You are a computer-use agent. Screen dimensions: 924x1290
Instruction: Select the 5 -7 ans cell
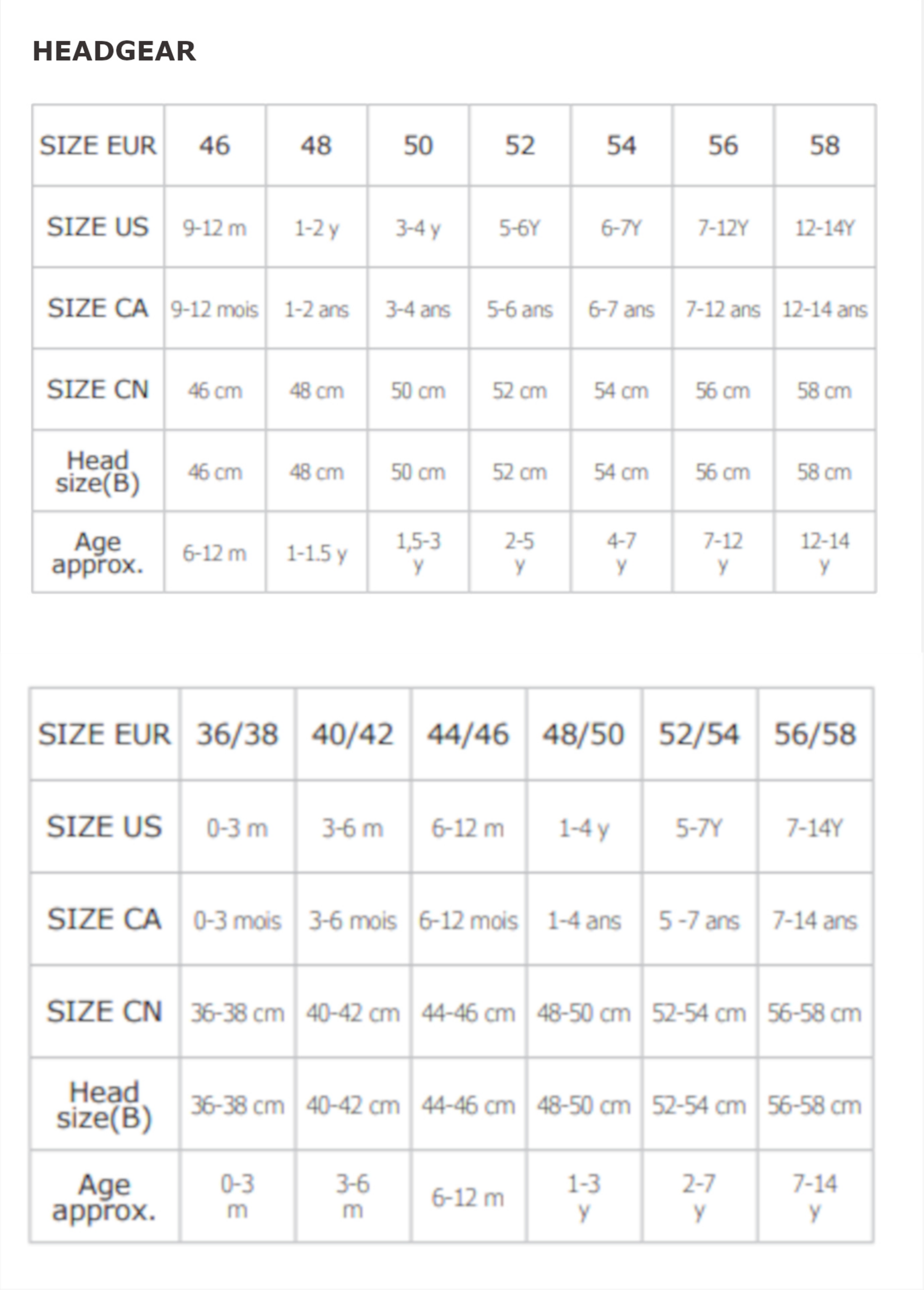[x=699, y=920]
